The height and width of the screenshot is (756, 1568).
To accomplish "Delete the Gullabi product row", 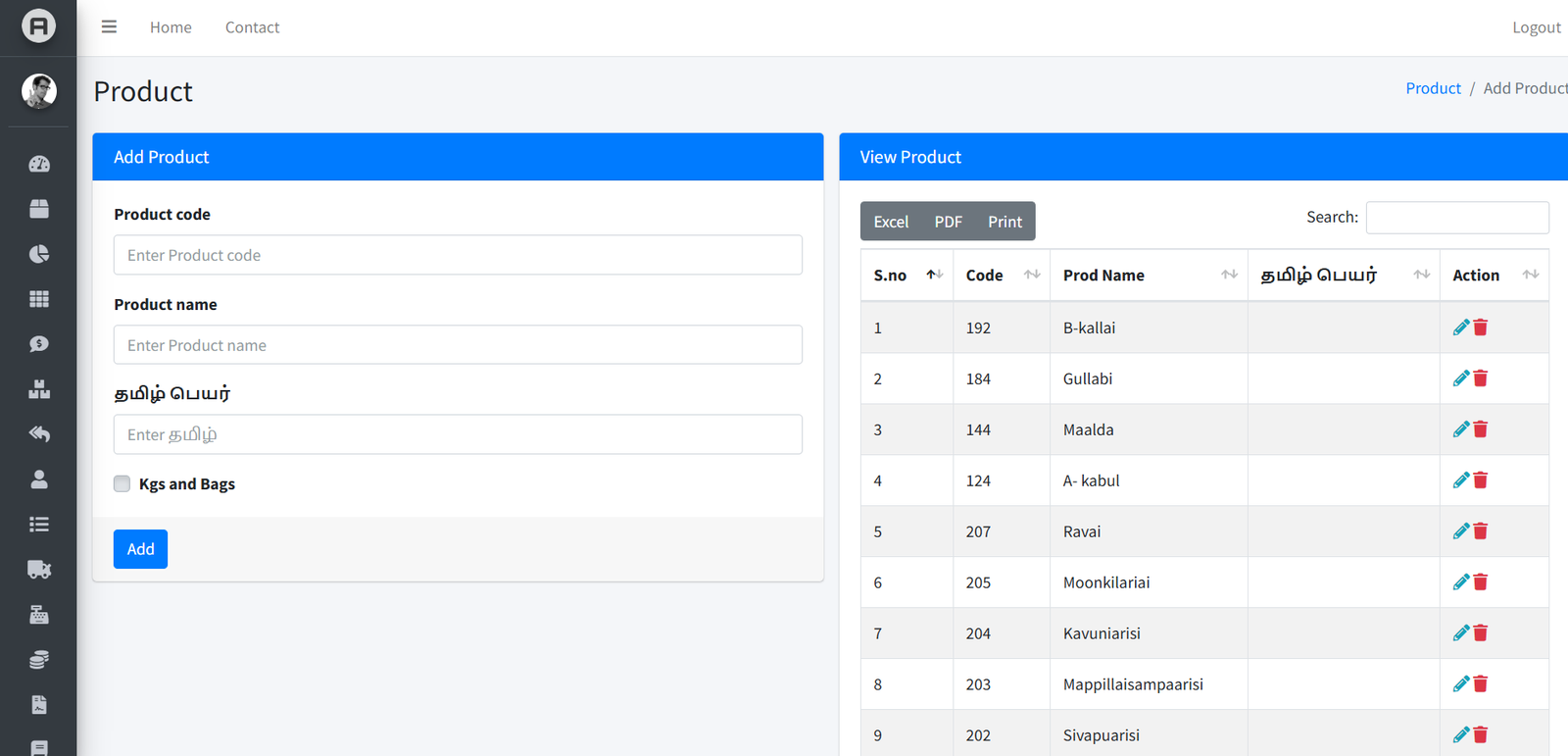I will click(x=1481, y=378).
